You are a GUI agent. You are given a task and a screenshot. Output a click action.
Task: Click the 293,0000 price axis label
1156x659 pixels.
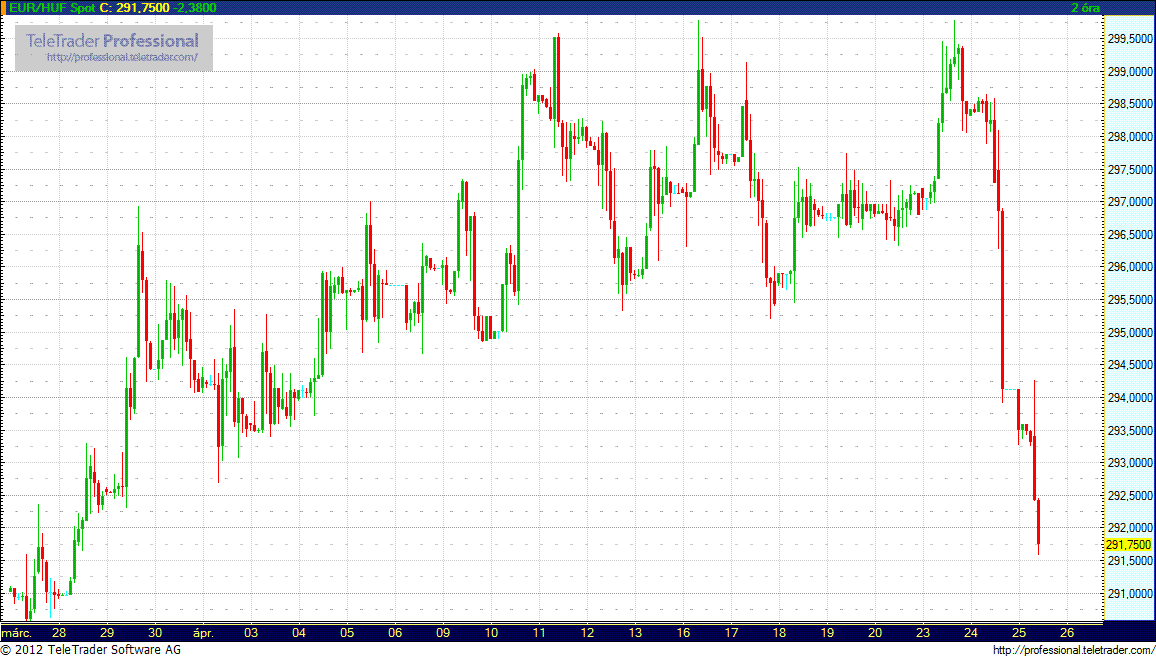pos(1131,463)
